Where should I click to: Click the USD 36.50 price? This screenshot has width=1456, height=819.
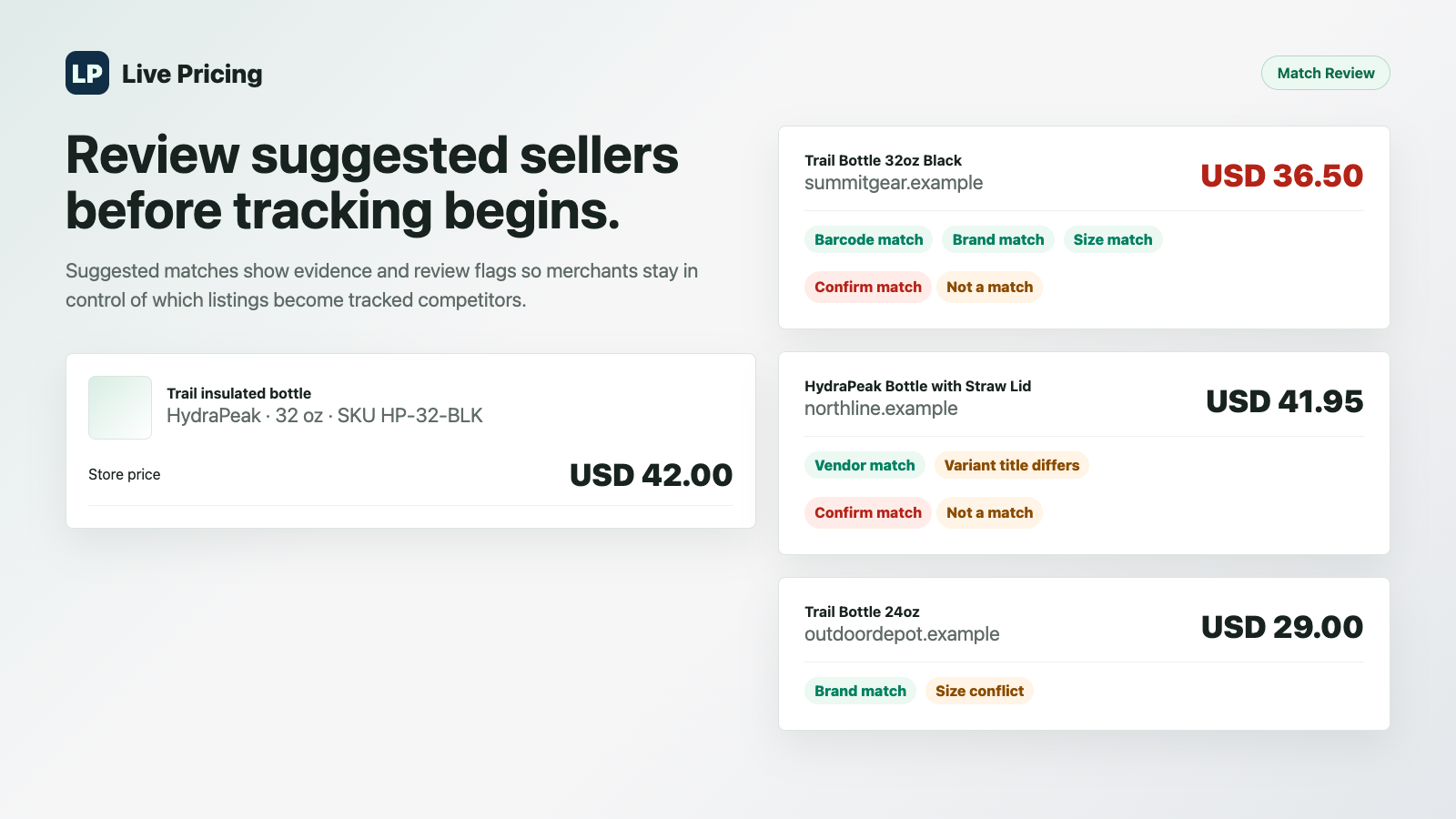[x=1281, y=176]
